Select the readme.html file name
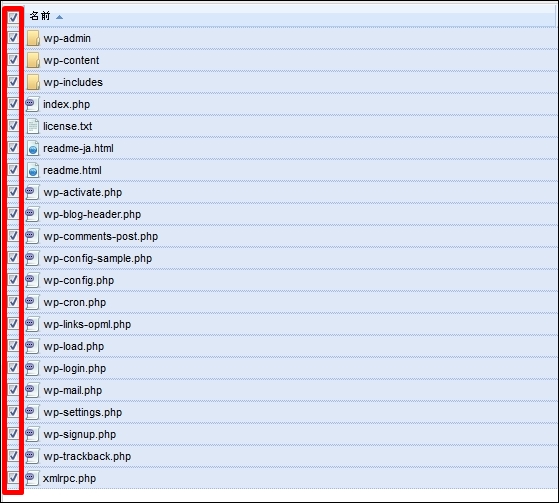Screen dimensions: 559x503 pyautogui.click(x=72, y=171)
